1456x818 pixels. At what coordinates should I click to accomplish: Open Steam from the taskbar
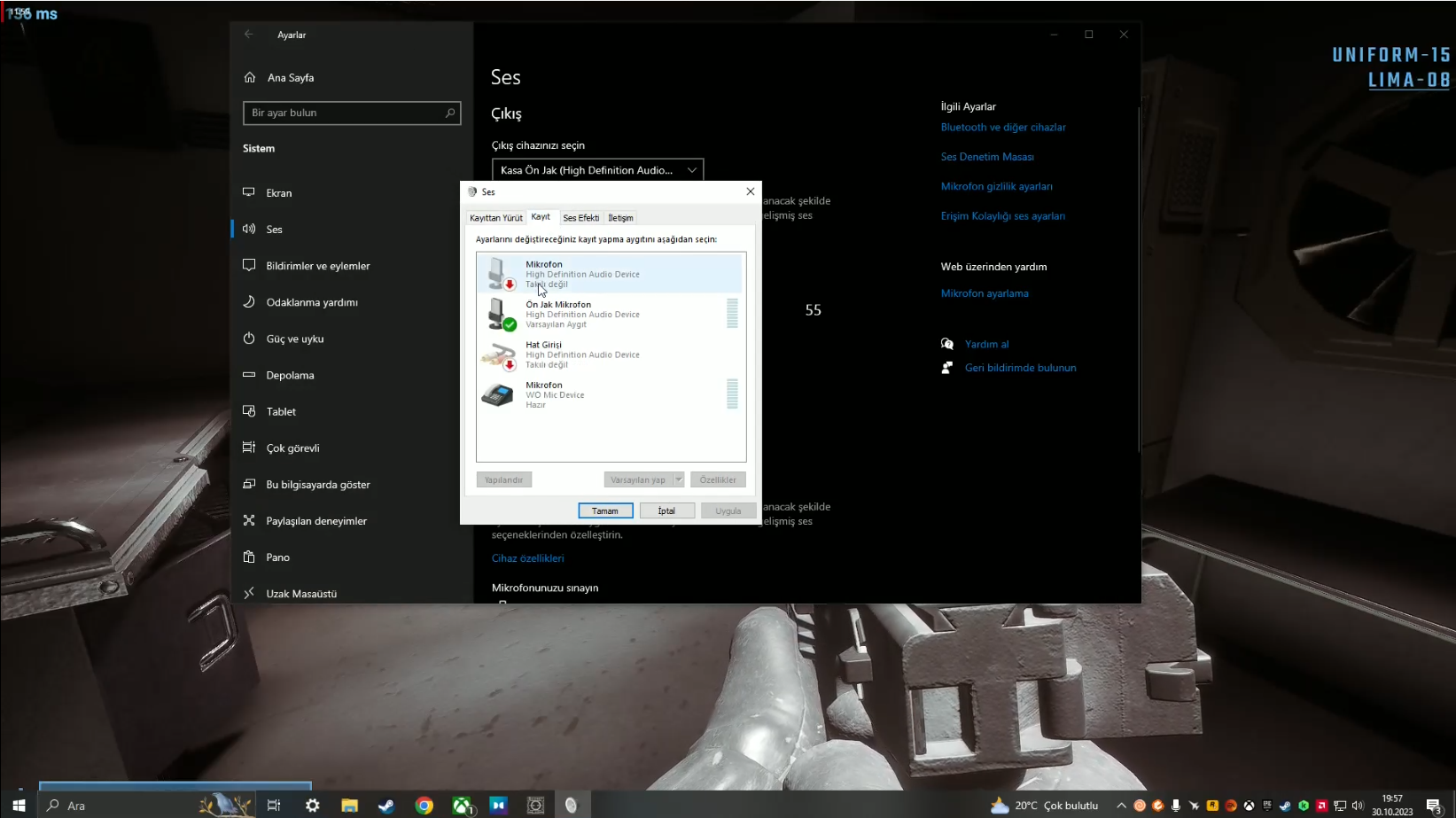386,806
